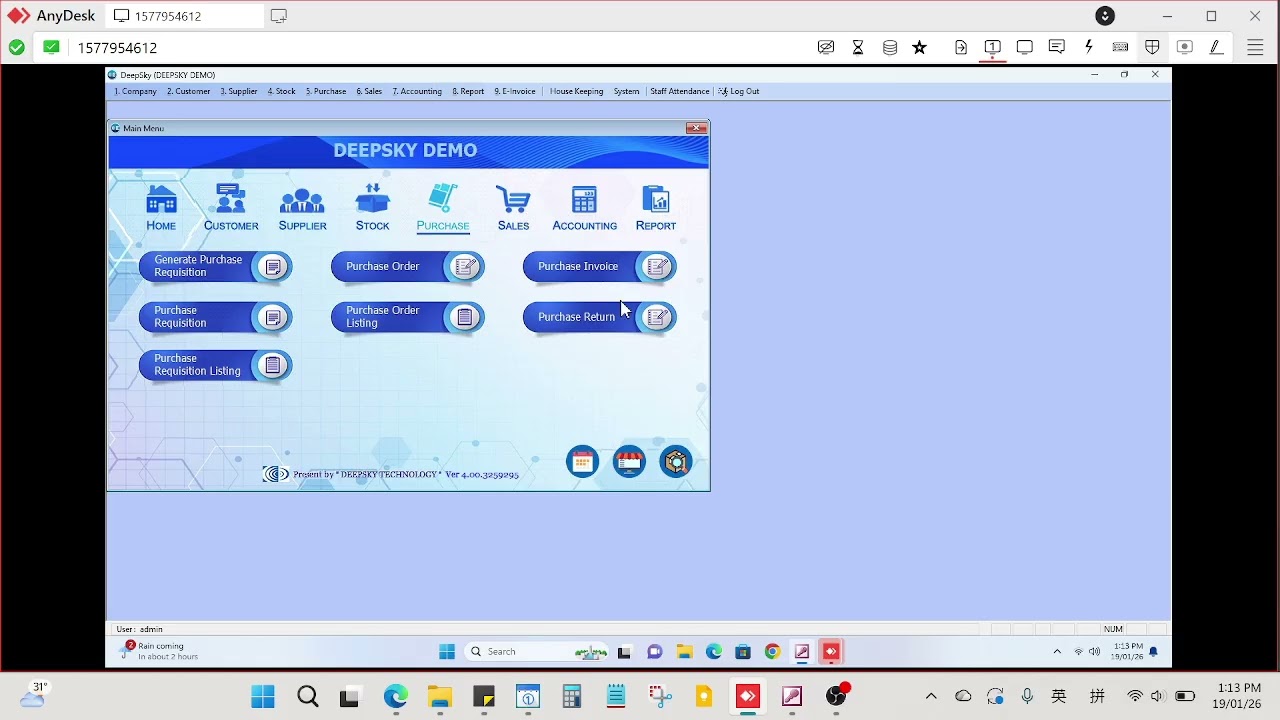
Task: Open the Report module icon
Action: pyautogui.click(x=656, y=208)
